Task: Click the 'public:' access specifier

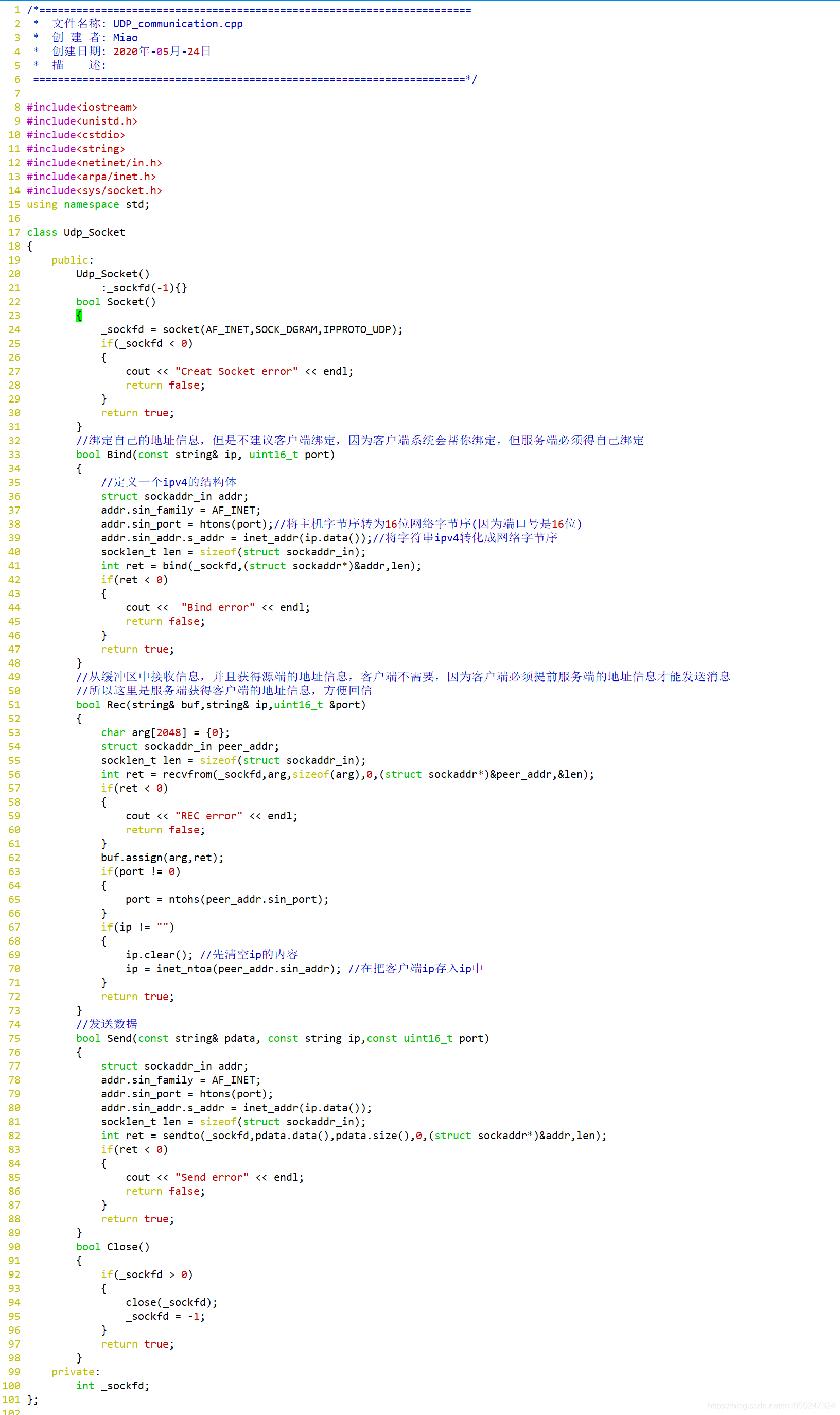Action: [73, 260]
